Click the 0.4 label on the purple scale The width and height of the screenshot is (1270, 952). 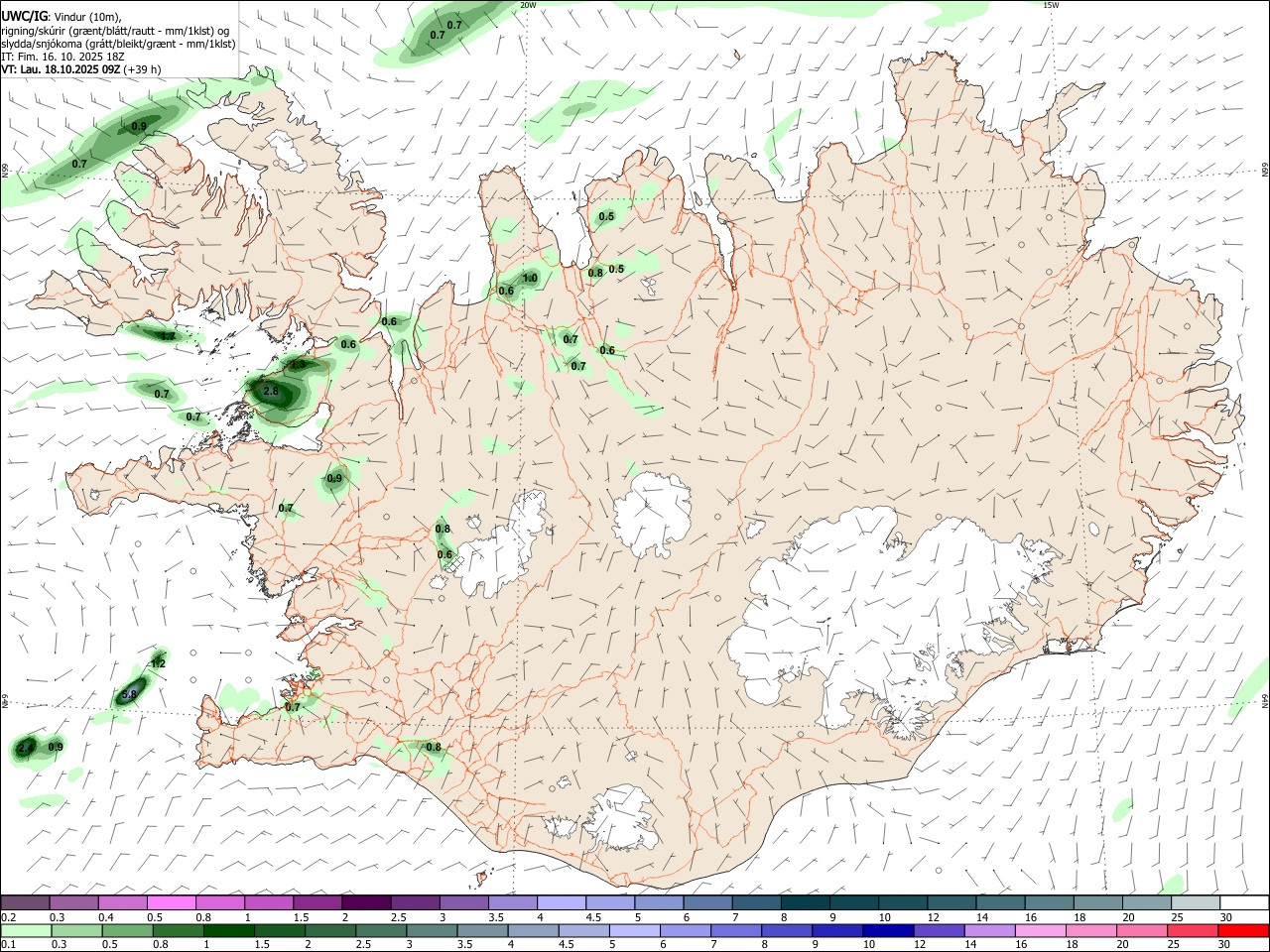105,917
